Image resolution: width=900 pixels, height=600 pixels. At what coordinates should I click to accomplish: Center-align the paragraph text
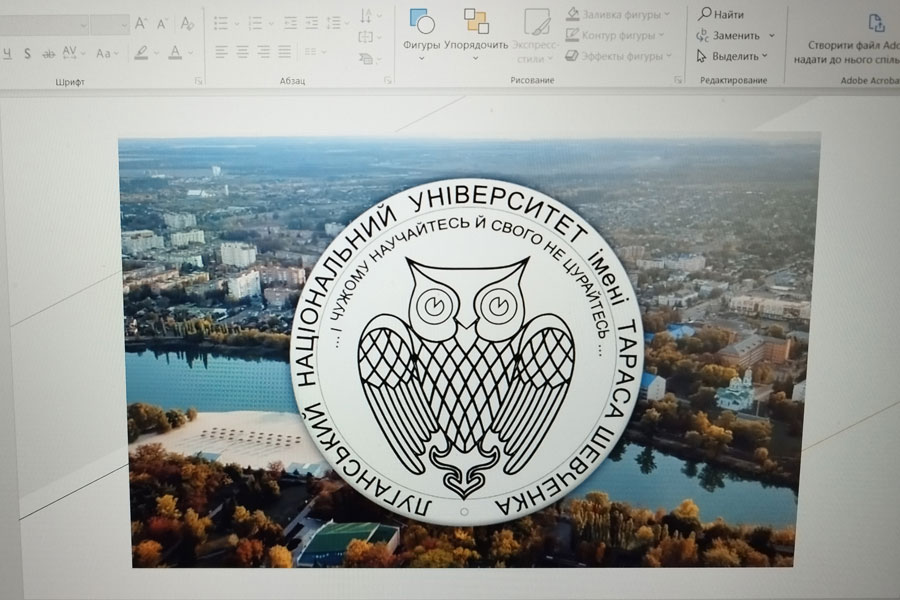coord(242,52)
